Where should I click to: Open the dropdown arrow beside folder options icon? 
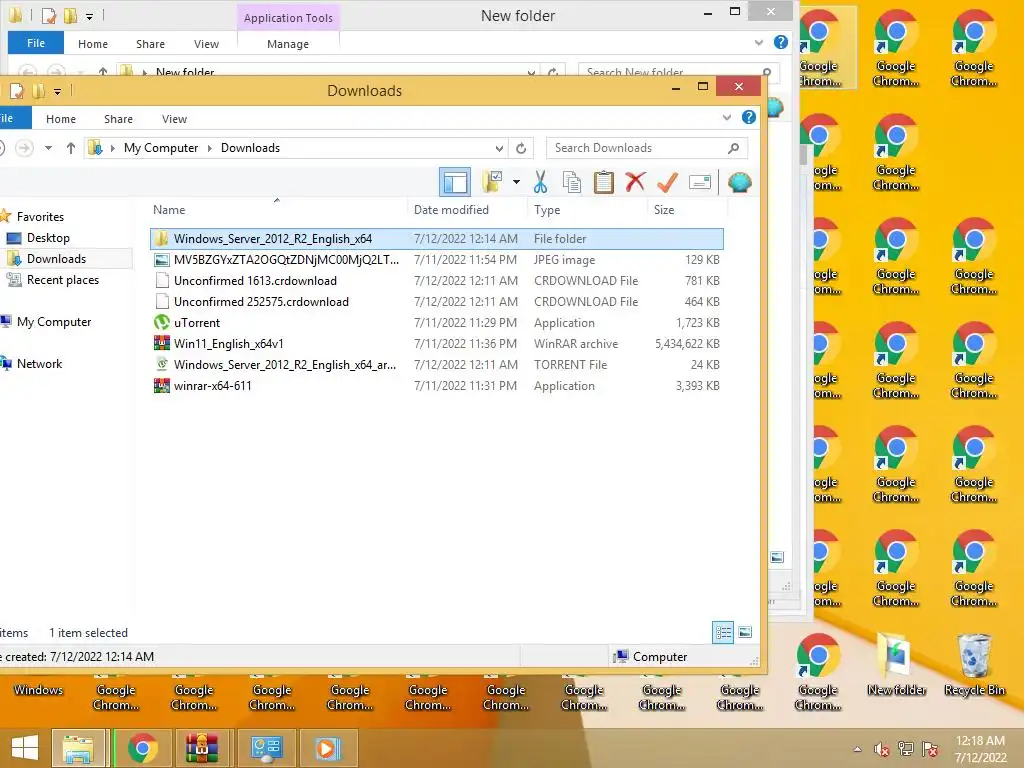pyautogui.click(x=516, y=182)
